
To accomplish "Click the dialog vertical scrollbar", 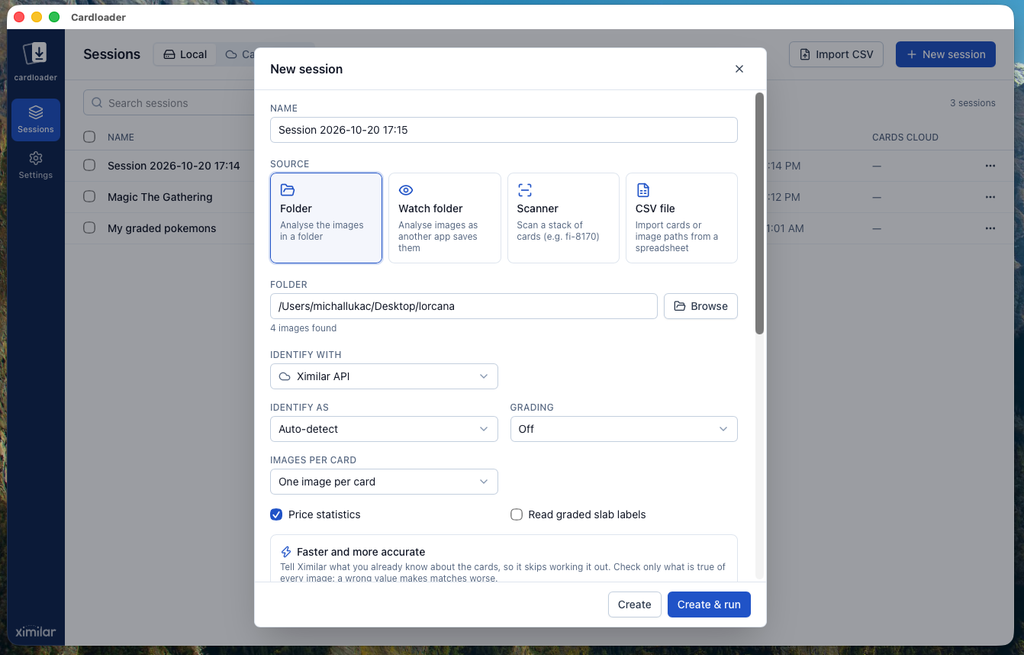I will 759,214.
